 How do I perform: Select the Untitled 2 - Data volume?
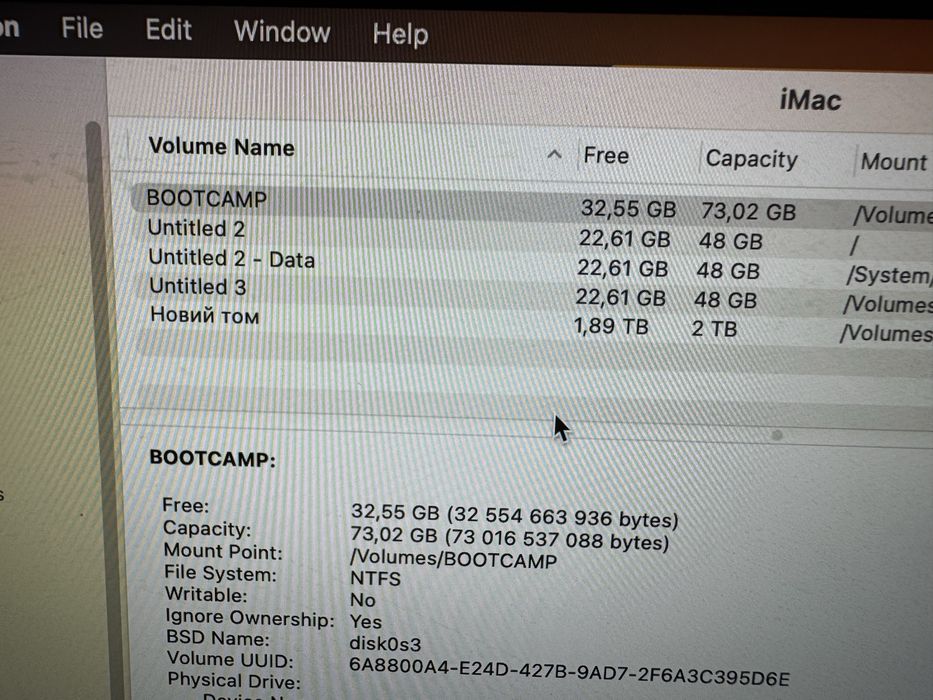531,265
